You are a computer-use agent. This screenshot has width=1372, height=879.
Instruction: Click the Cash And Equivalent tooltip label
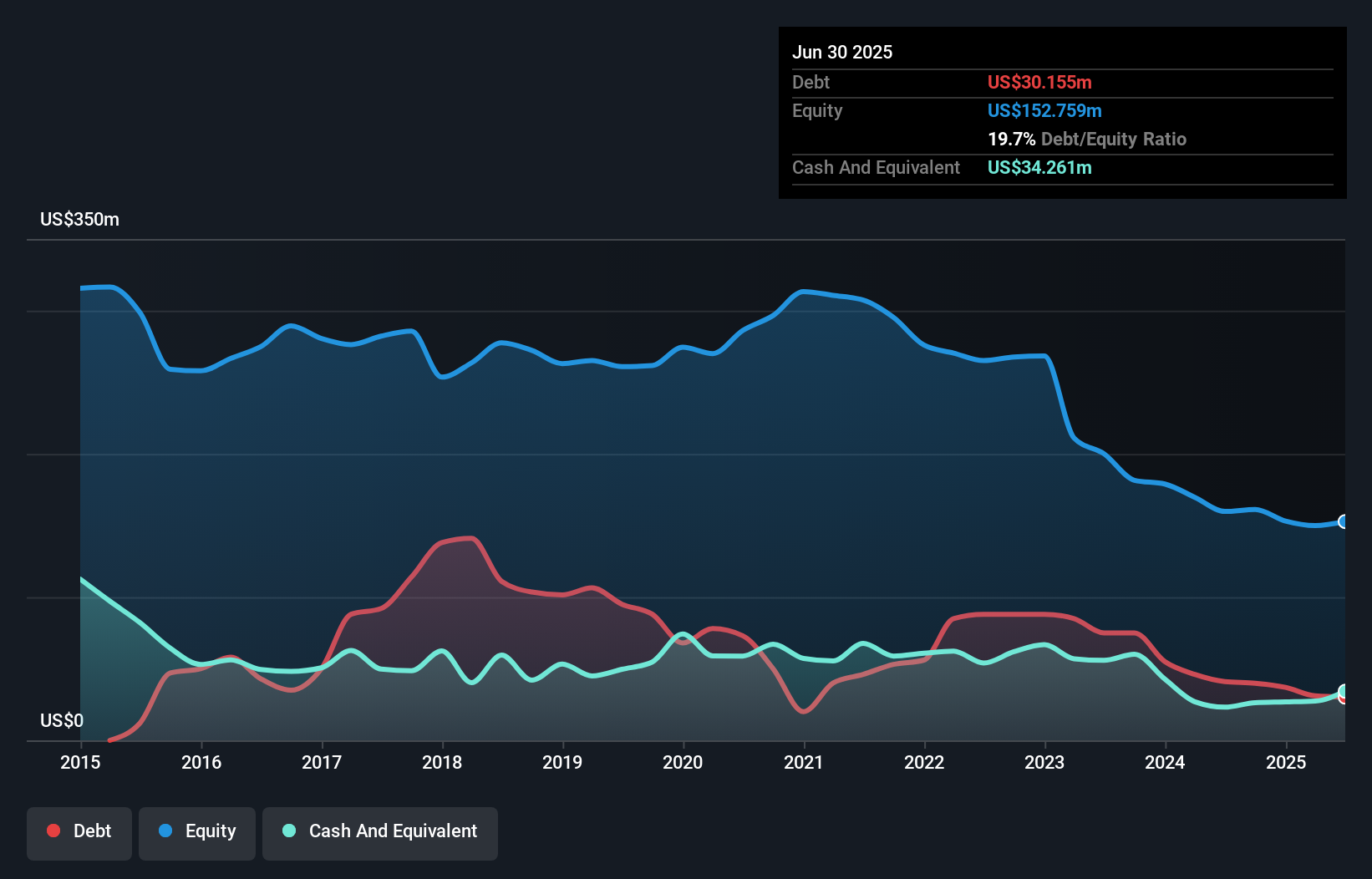pos(876,167)
